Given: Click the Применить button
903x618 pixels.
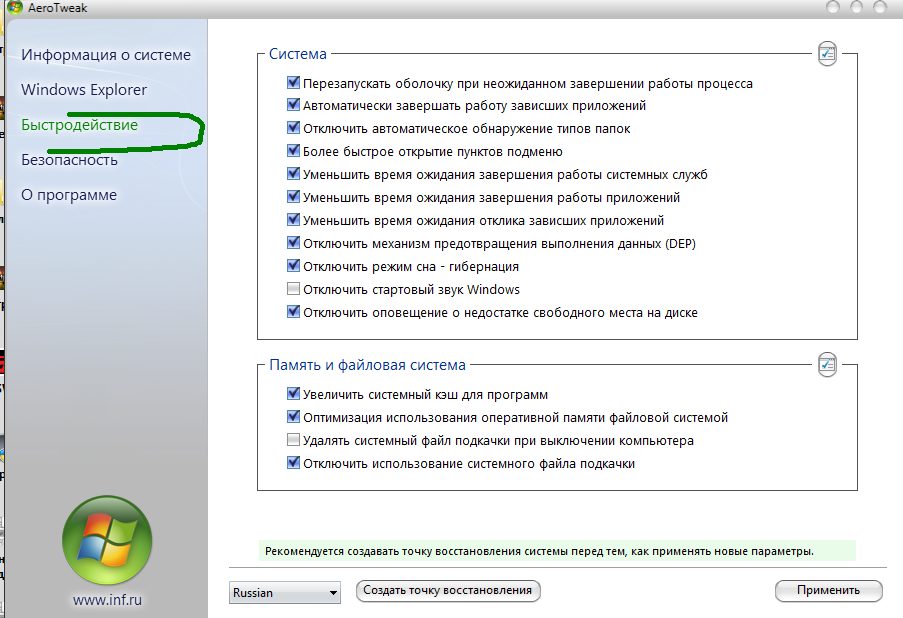Looking at the screenshot, I should (828, 591).
